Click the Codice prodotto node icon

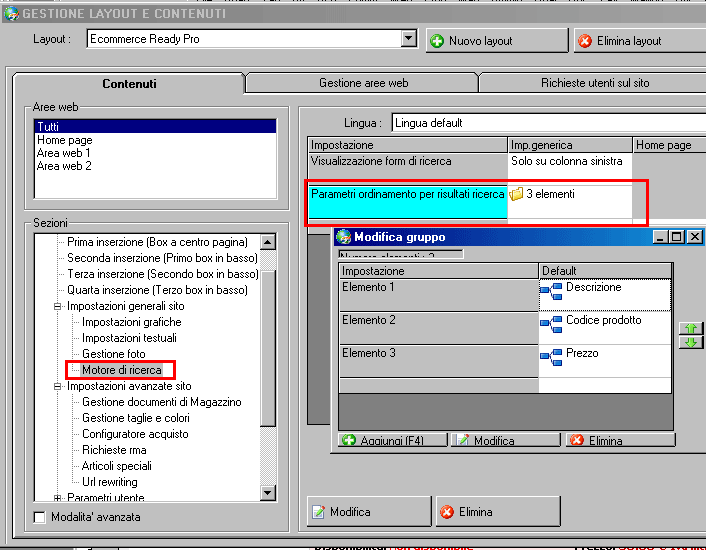tap(551, 324)
